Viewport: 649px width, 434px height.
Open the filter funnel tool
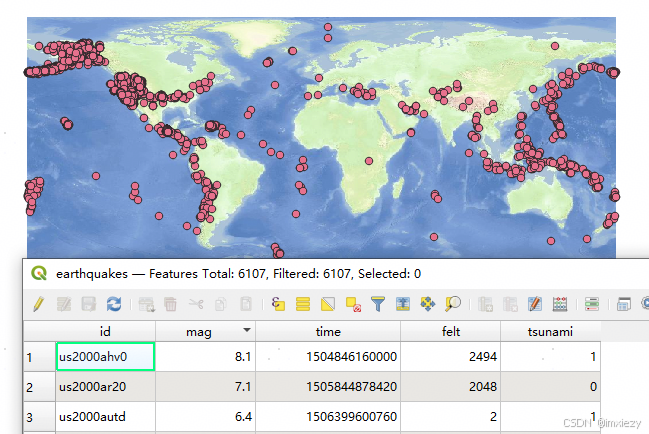point(378,304)
